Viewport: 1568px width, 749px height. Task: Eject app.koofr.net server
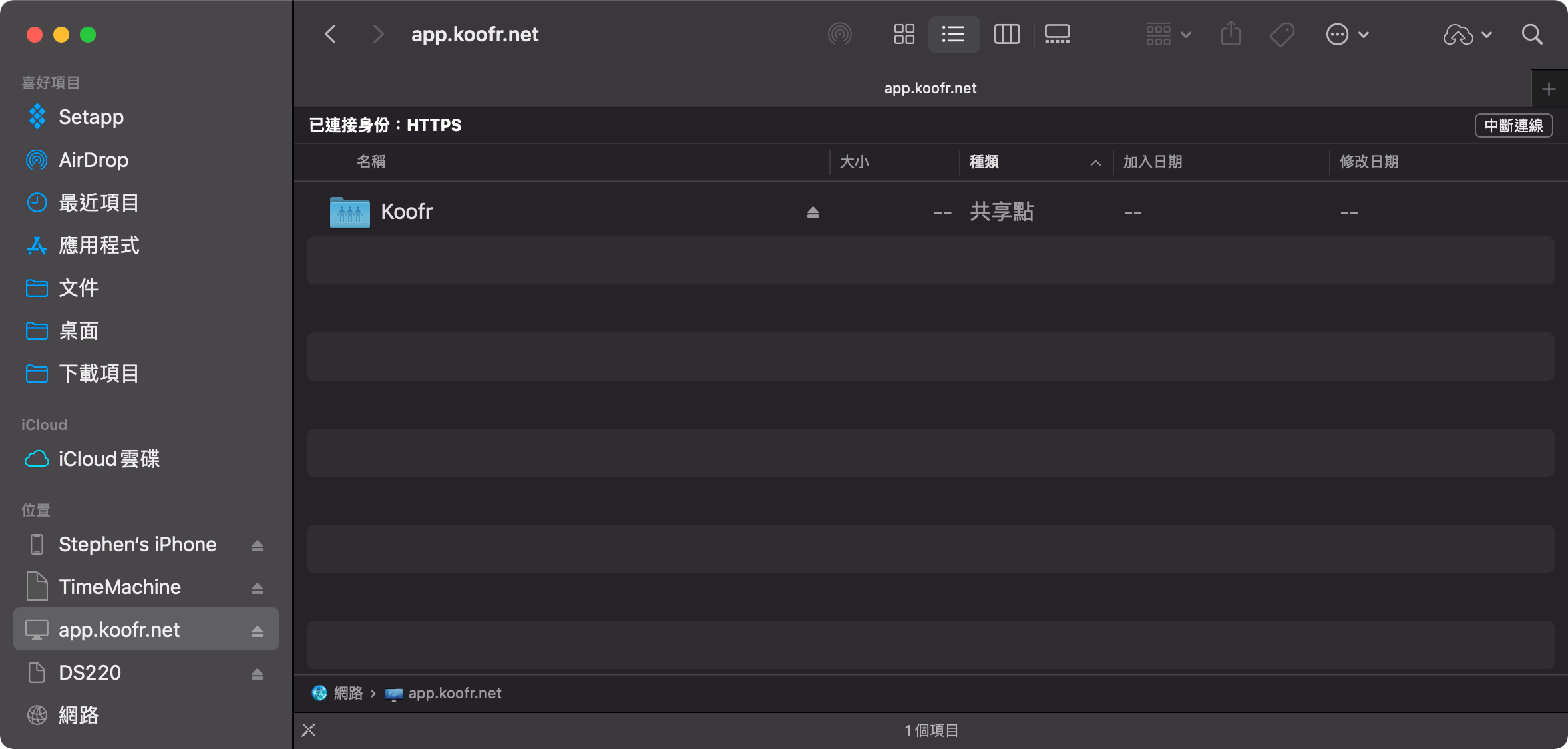coord(257,631)
